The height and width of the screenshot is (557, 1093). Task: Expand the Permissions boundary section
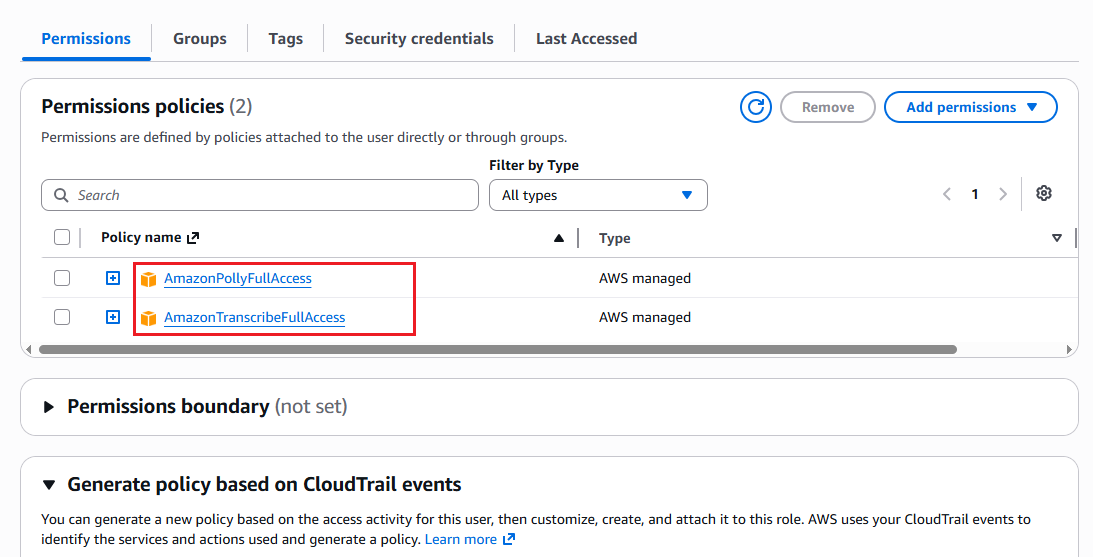click(49, 407)
